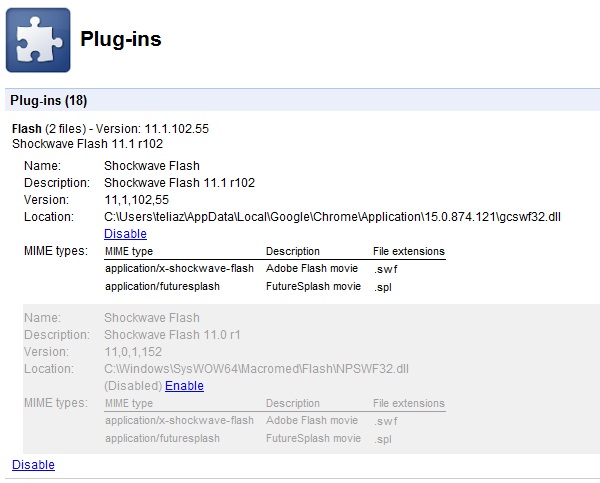The width and height of the screenshot is (600, 483).
Task: Click the gcswf32.dll location path
Action: coord(332,217)
